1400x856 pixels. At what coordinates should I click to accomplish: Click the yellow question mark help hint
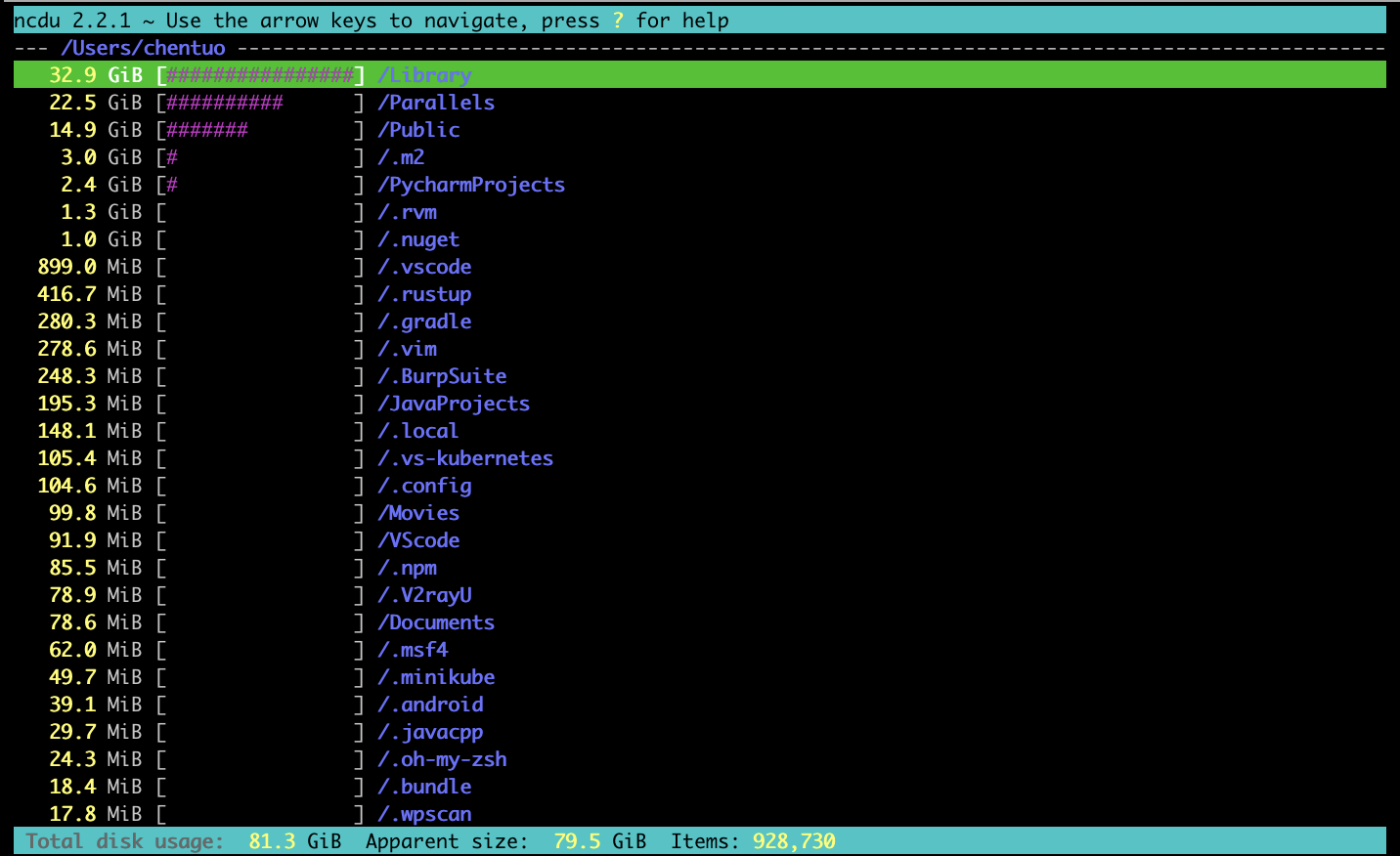click(618, 21)
